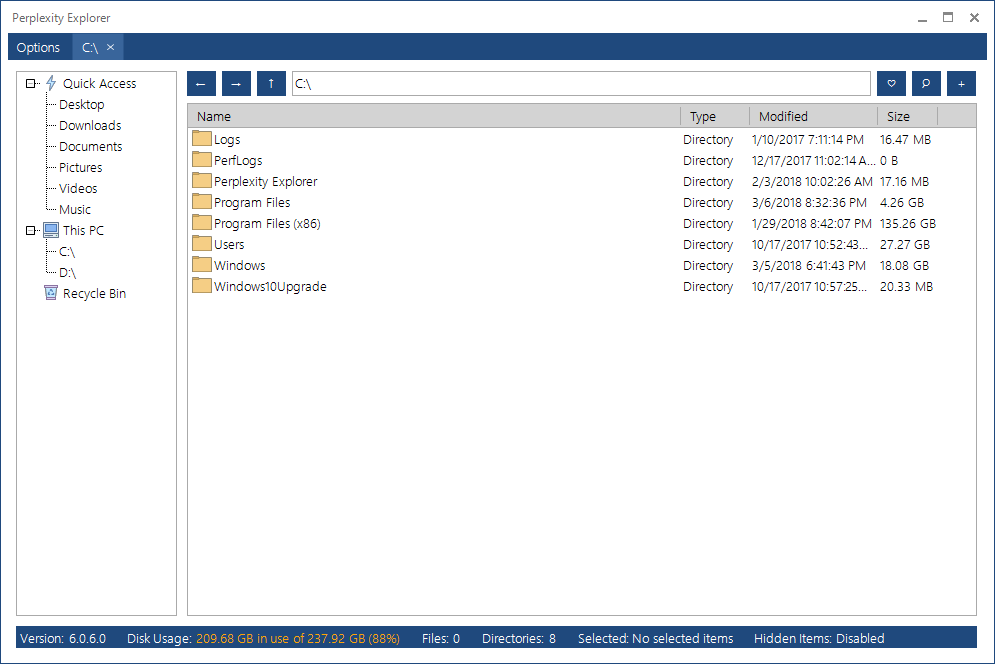This screenshot has height=664, width=995.
Task: Click the 135.26 GB size value
Action: tap(907, 223)
